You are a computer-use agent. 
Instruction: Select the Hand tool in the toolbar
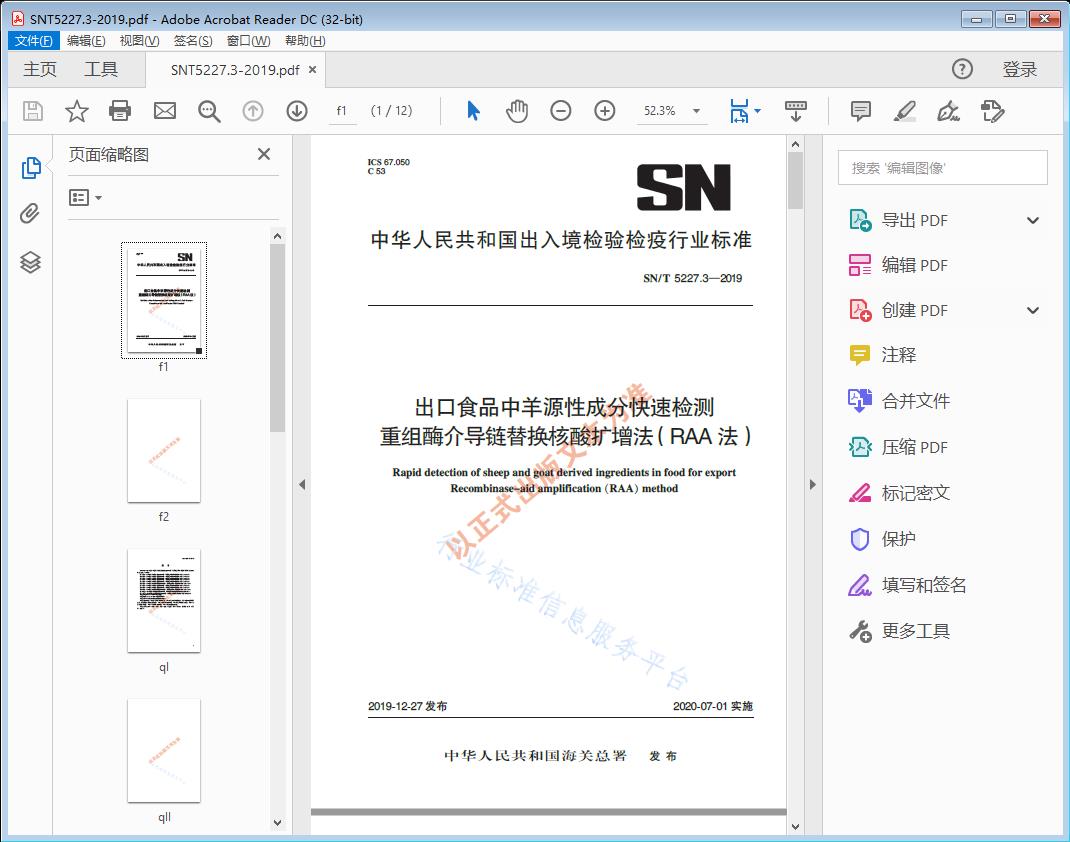[x=517, y=111]
